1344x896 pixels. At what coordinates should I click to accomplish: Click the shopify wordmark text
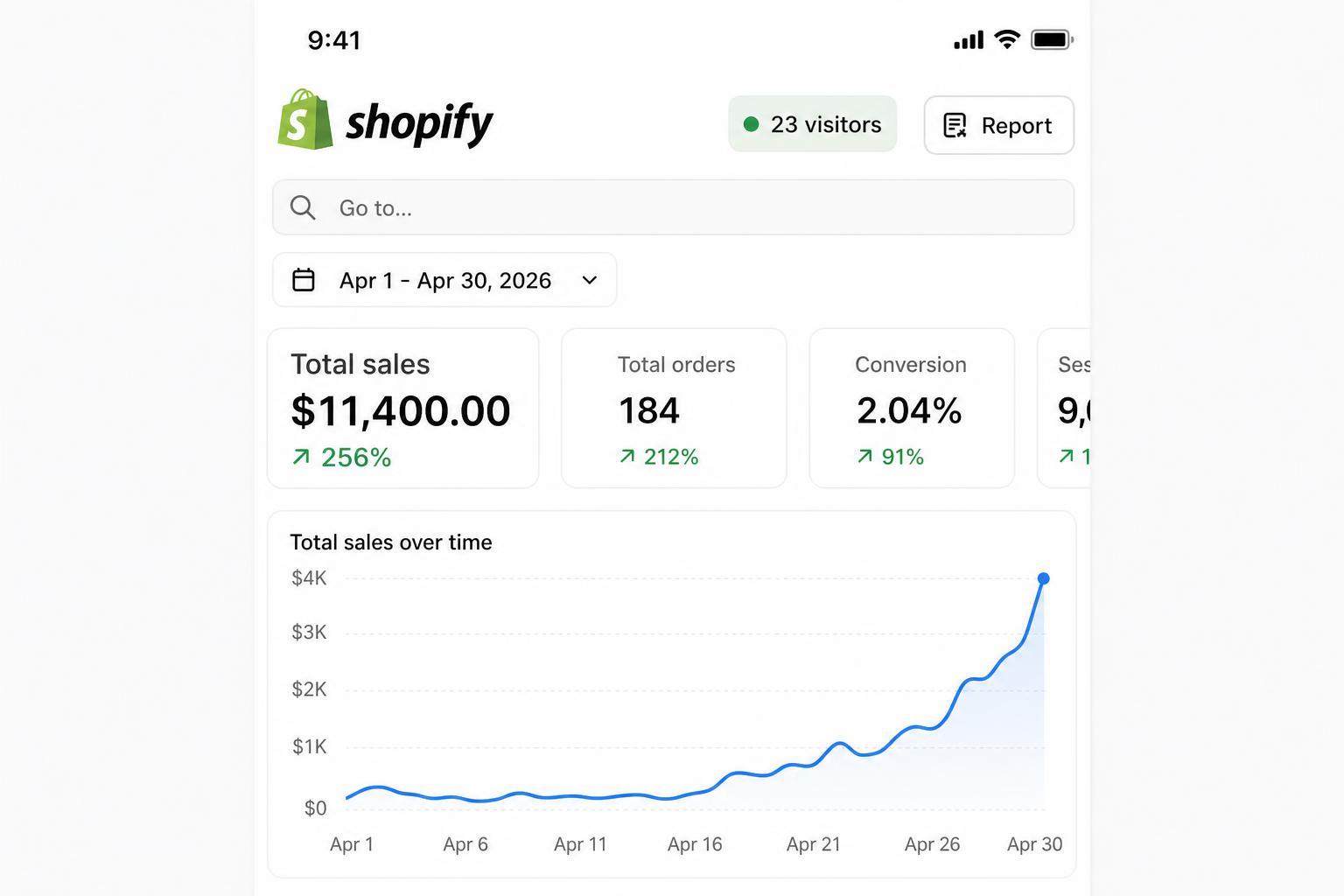420,123
